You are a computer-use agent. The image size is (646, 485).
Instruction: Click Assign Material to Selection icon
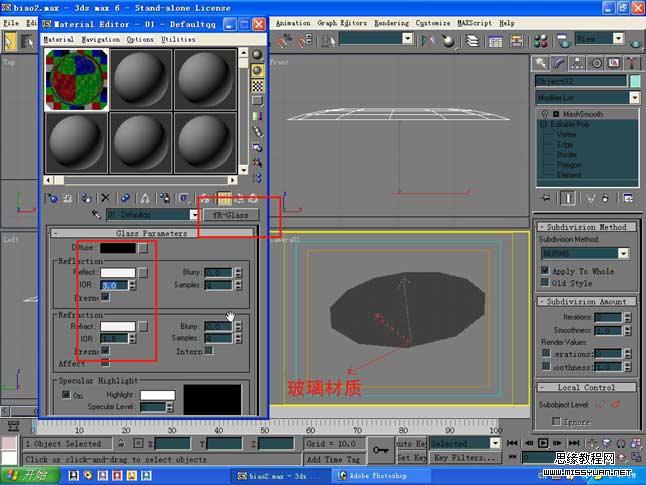click(86, 199)
